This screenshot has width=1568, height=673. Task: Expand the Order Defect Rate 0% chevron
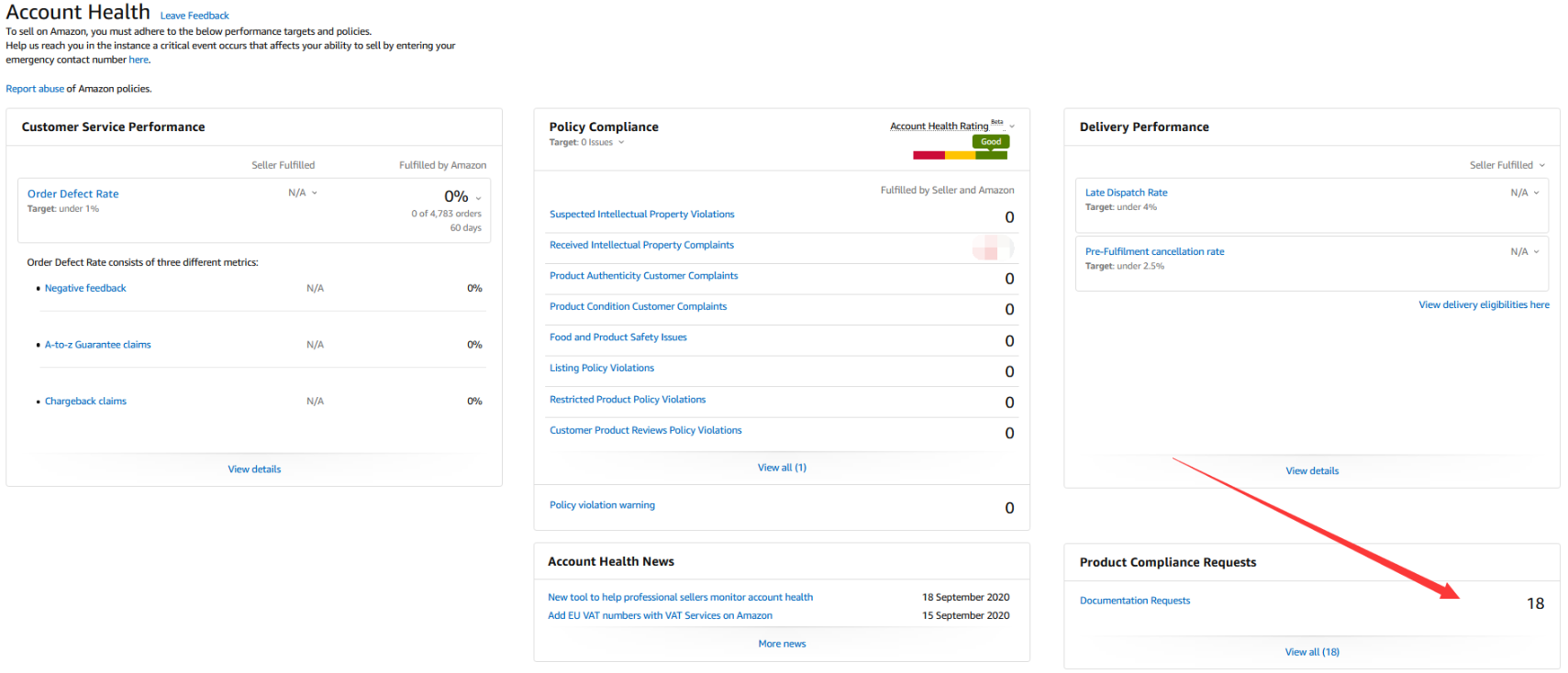[x=478, y=198]
